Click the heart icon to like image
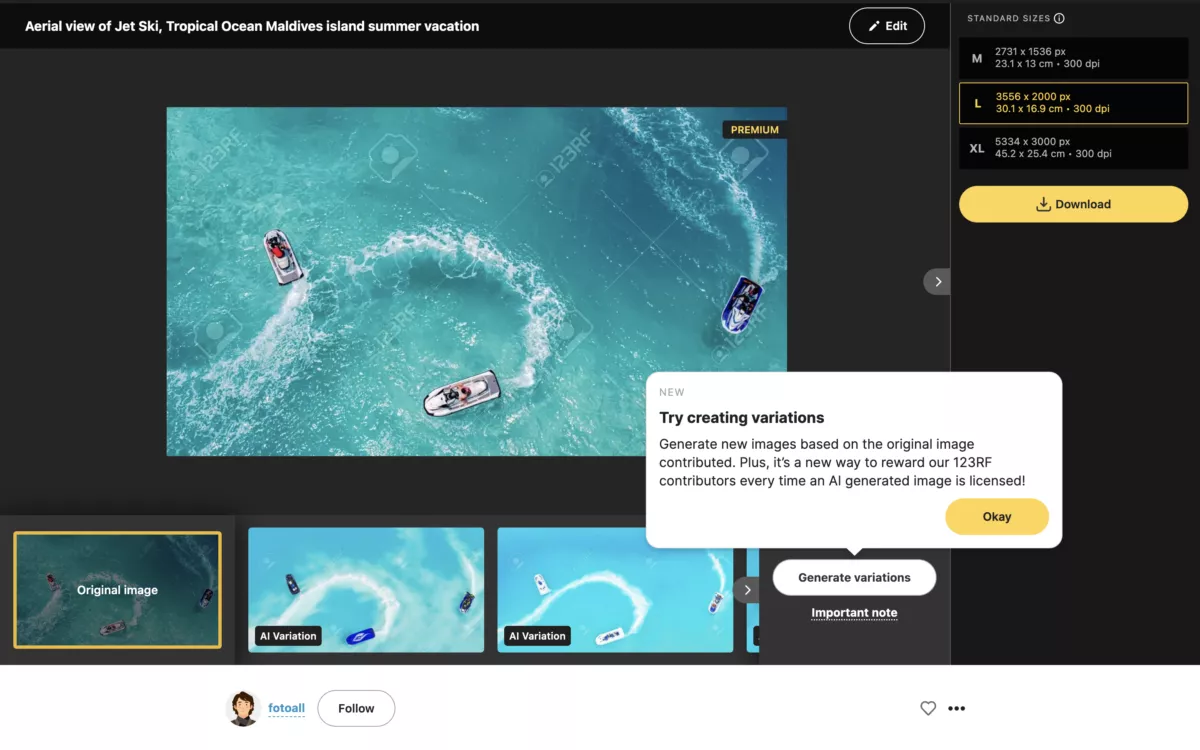 coord(928,708)
